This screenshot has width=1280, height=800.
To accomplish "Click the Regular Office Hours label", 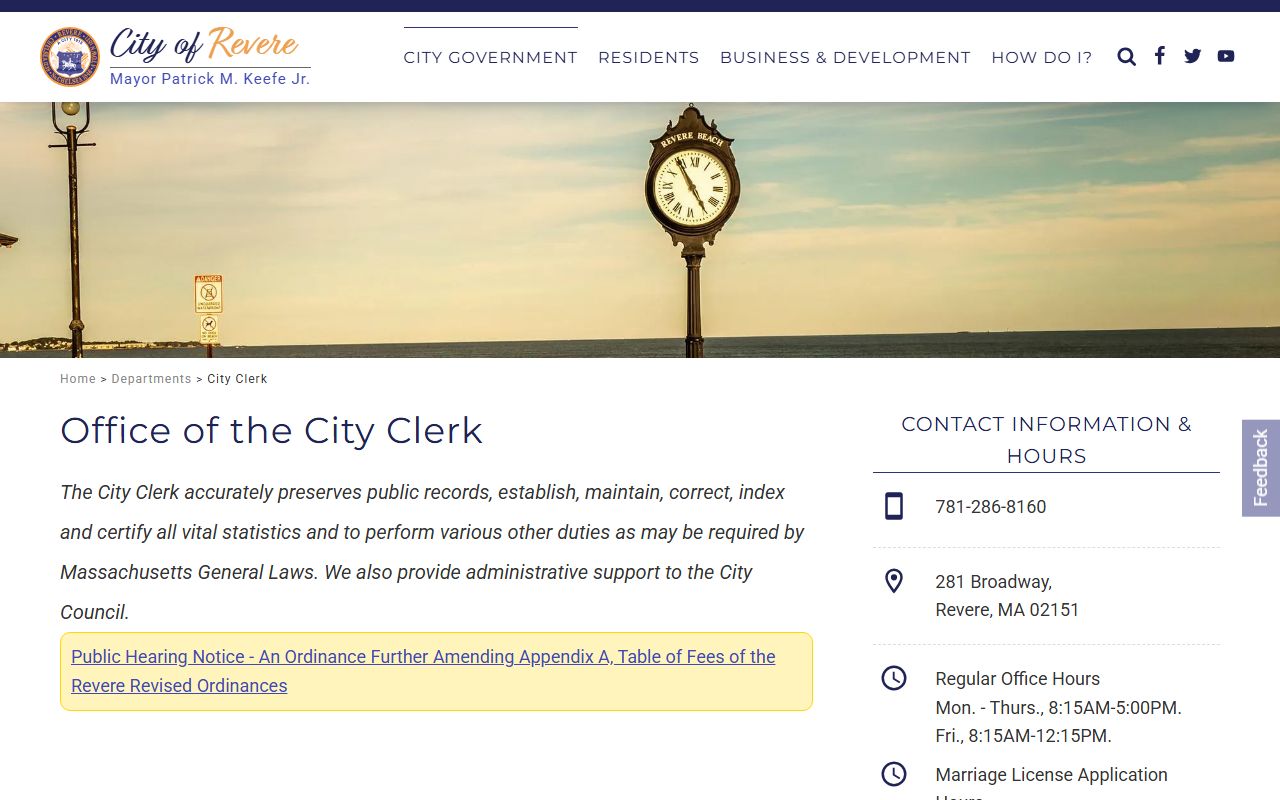I will point(1018,679).
